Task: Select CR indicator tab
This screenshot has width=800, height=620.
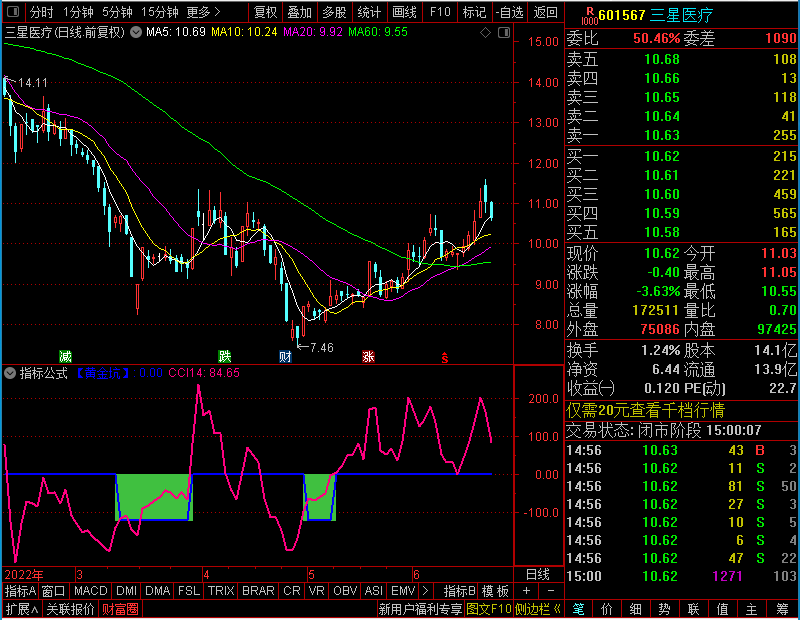Action: (x=292, y=591)
